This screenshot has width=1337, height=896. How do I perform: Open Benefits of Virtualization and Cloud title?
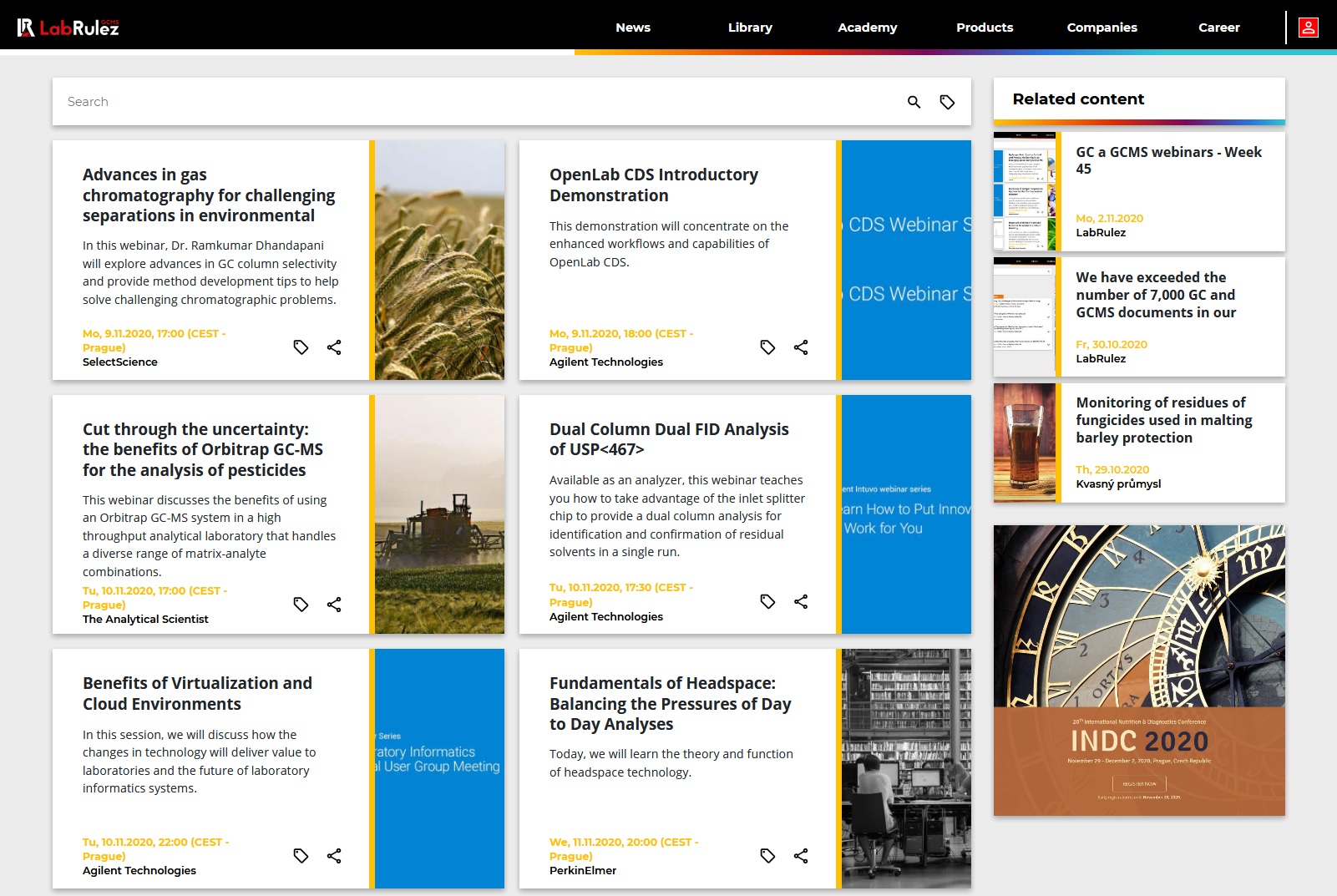point(197,694)
